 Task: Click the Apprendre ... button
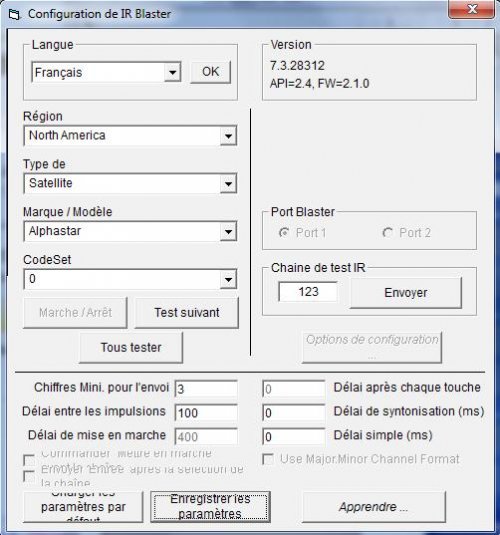click(374, 507)
